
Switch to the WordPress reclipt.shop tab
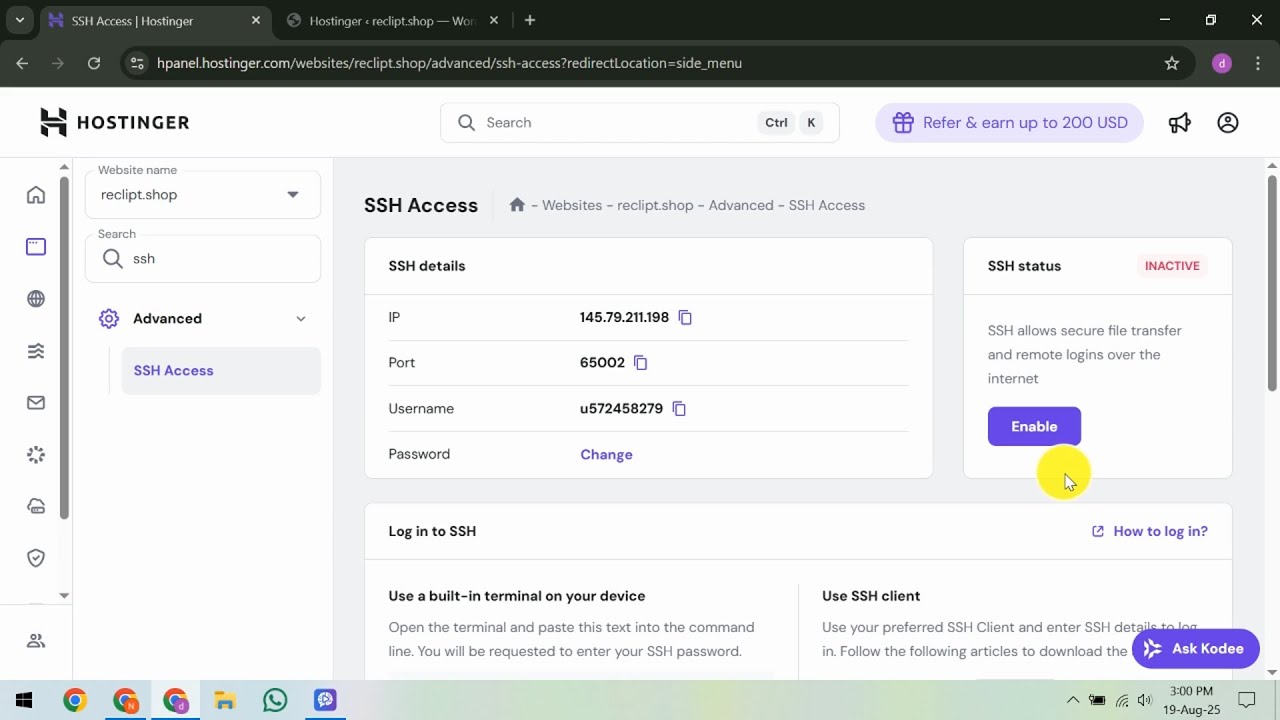391,20
